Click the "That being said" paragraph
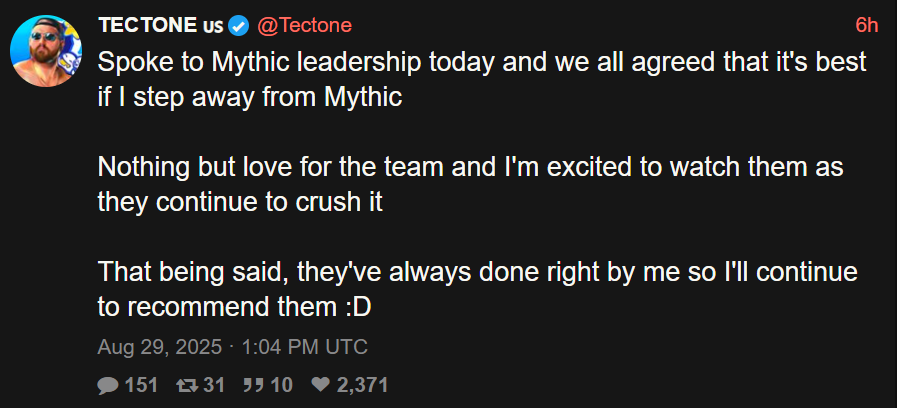Viewport: 897px width, 408px height. (478, 290)
